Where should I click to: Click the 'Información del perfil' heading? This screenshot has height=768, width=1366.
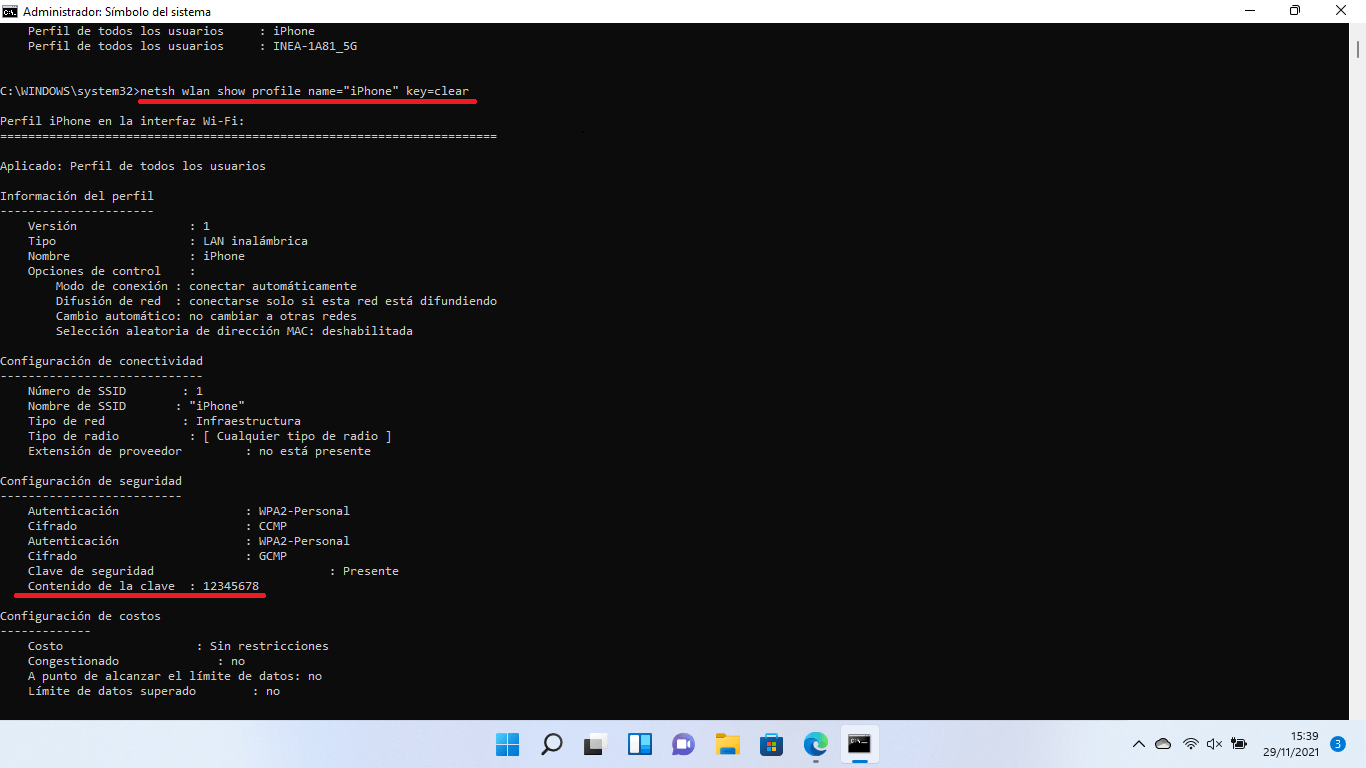click(x=77, y=196)
